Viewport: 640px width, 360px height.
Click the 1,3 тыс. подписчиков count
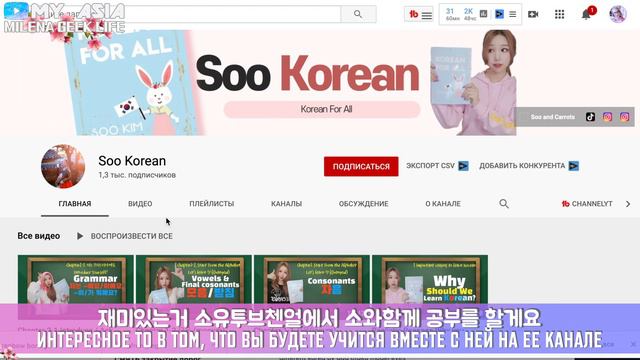point(137,175)
